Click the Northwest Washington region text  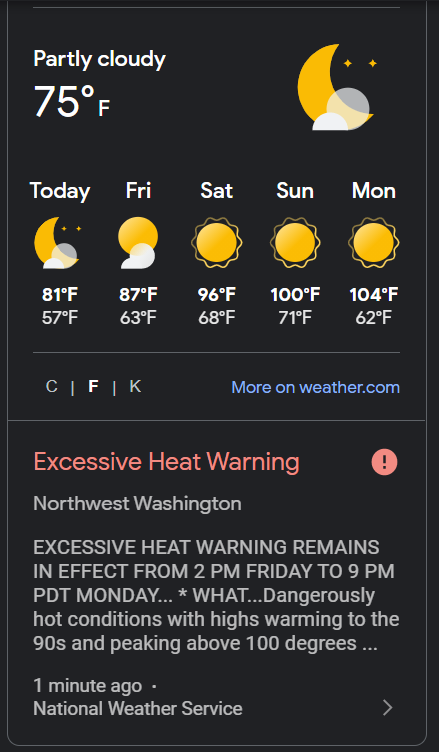pyautogui.click(x=137, y=504)
